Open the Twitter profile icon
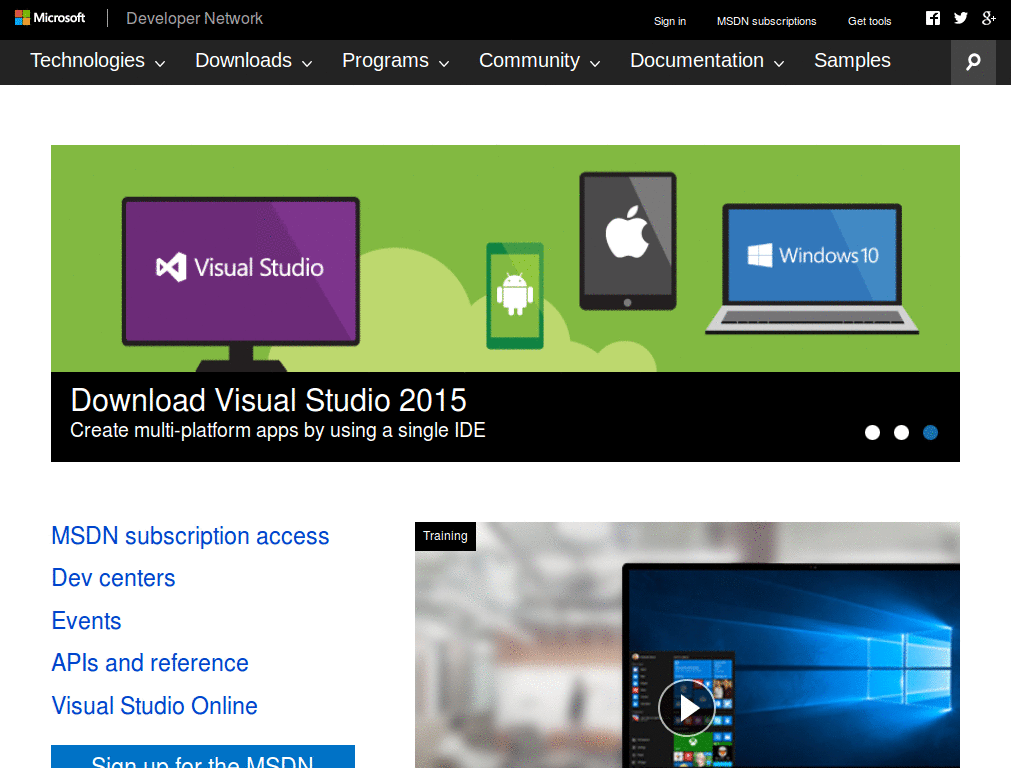This screenshot has height=768, width=1024. [x=960, y=17]
